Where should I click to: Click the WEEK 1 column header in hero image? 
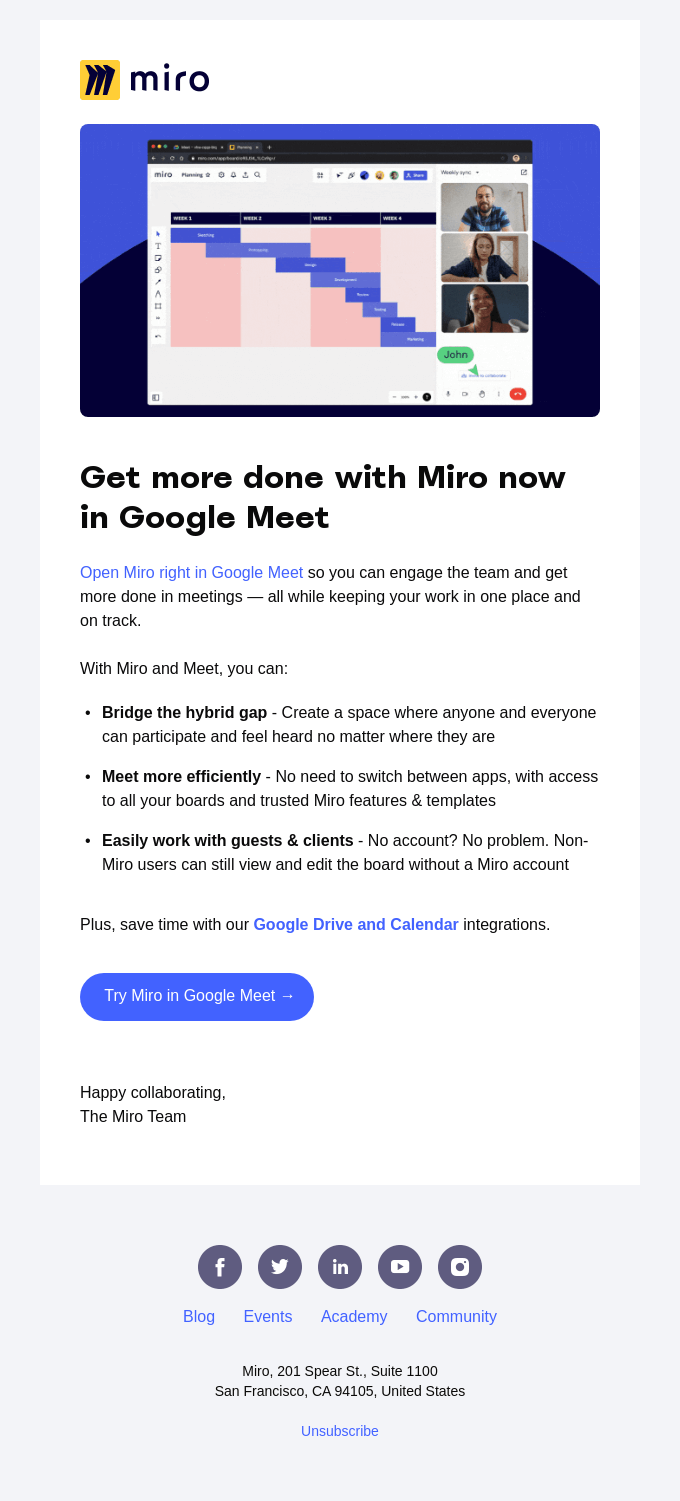click(205, 218)
